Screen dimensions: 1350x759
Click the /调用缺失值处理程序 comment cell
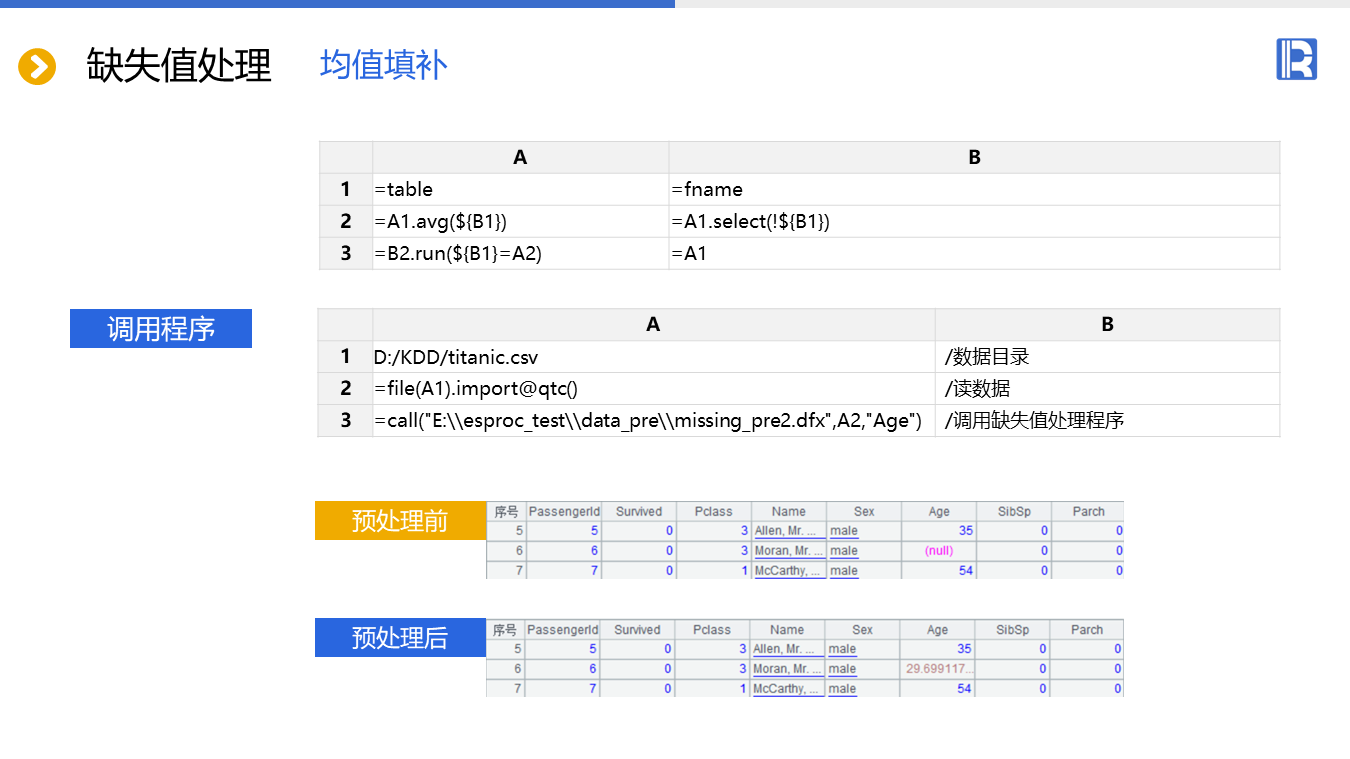(1107, 421)
